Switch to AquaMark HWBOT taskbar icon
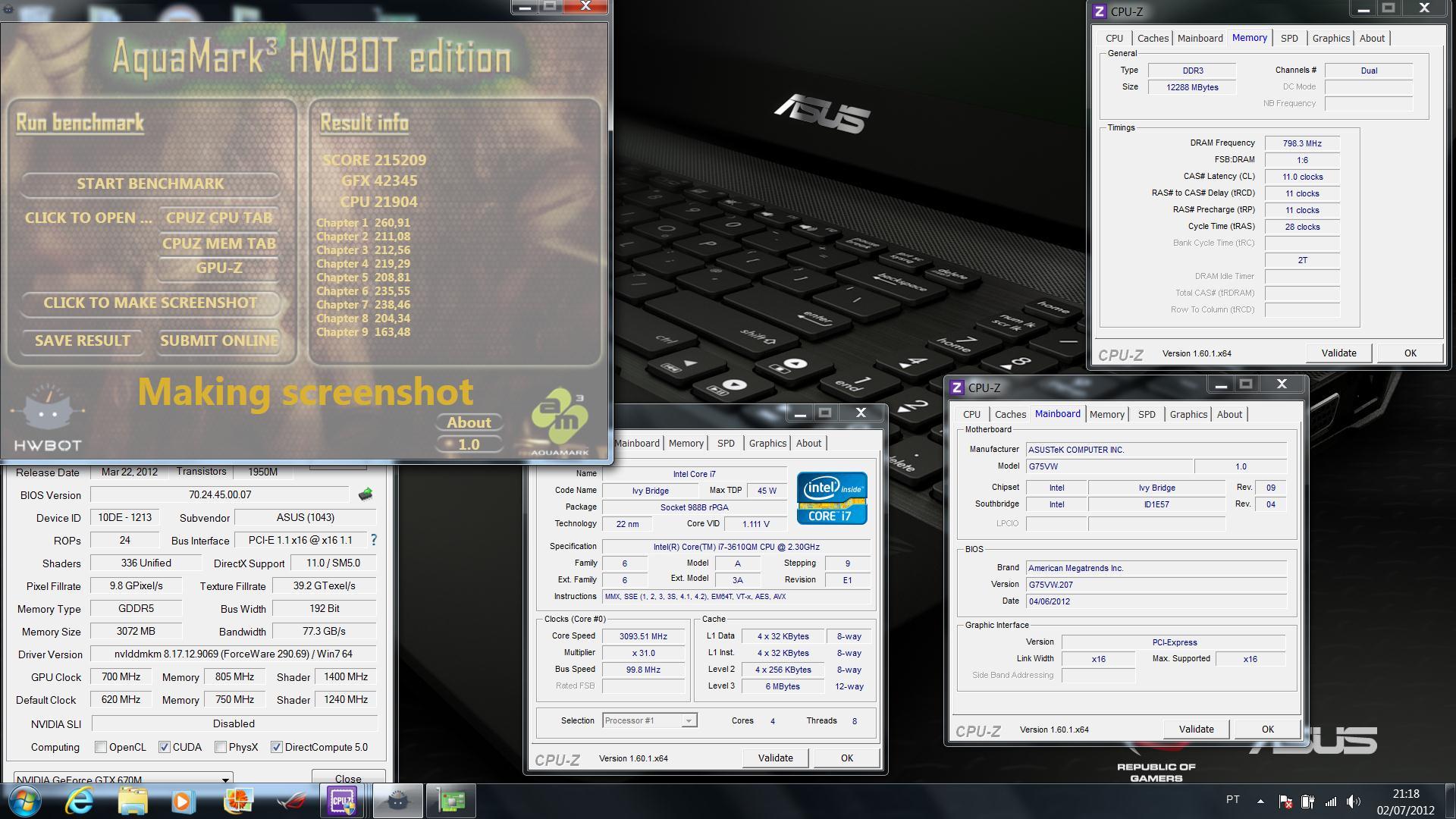The image size is (1456, 819). tap(397, 801)
